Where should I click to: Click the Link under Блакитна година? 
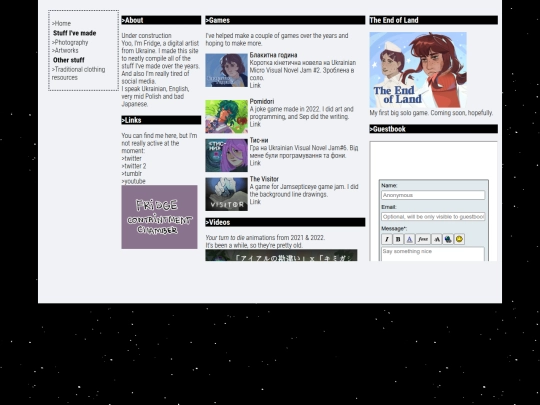[x=255, y=85]
